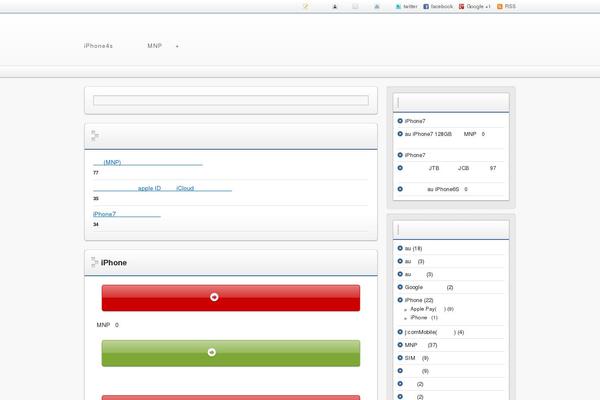Open the Google (2) category

(x=429, y=287)
